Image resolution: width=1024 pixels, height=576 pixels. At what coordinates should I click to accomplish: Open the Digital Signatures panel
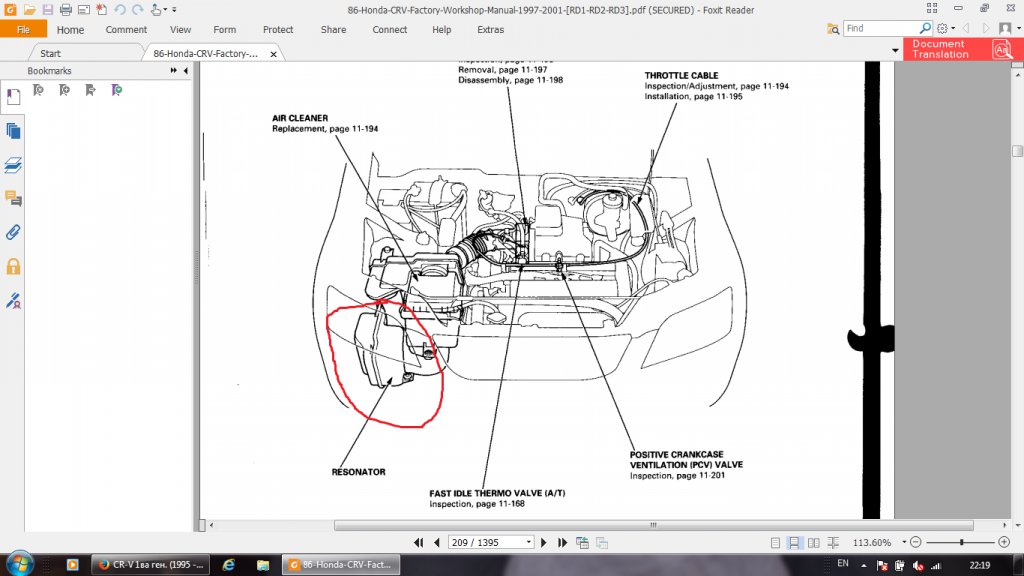point(13,300)
